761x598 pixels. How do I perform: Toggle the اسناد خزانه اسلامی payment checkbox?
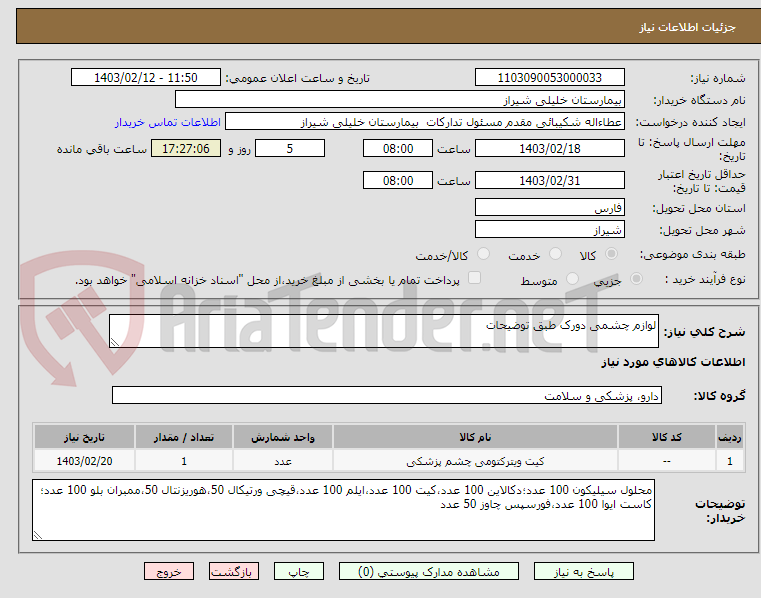474,278
